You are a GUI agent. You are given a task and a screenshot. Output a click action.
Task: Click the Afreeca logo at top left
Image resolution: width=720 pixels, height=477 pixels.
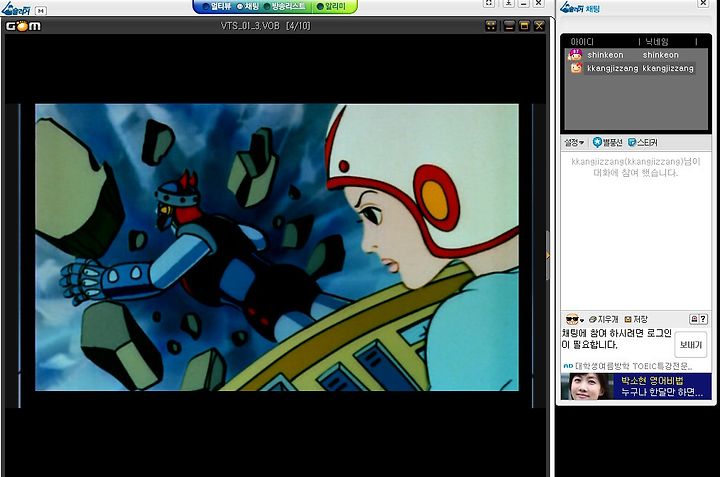pyautogui.click(x=17, y=8)
